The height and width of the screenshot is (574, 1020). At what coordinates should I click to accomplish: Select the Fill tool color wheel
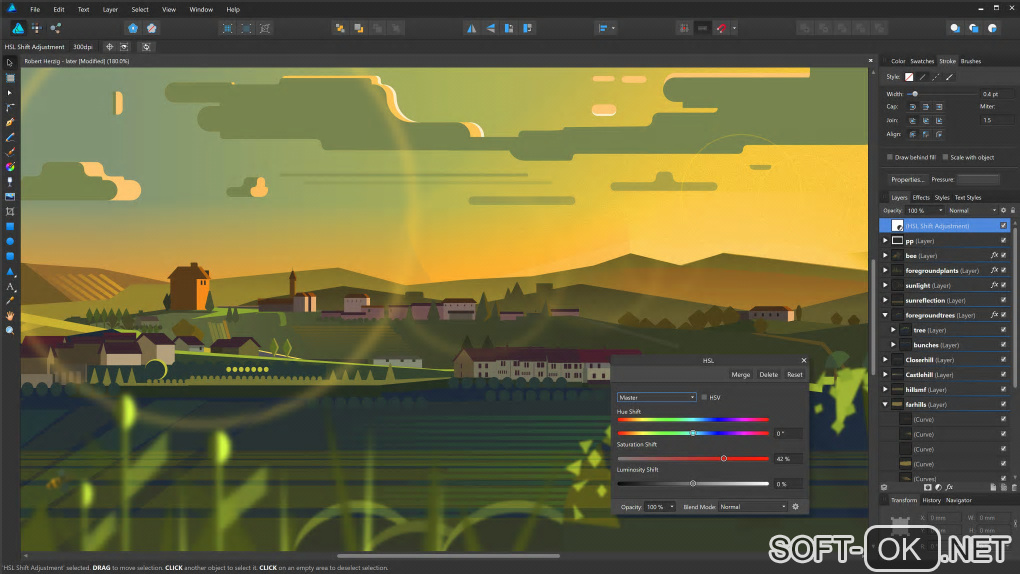10,167
